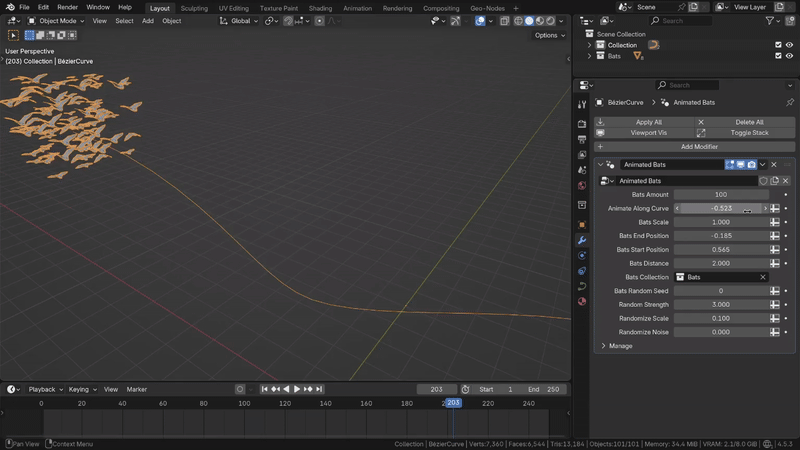The image size is (800, 450).
Task: Switch to the Sculpting workspace tab
Action: click(195, 8)
